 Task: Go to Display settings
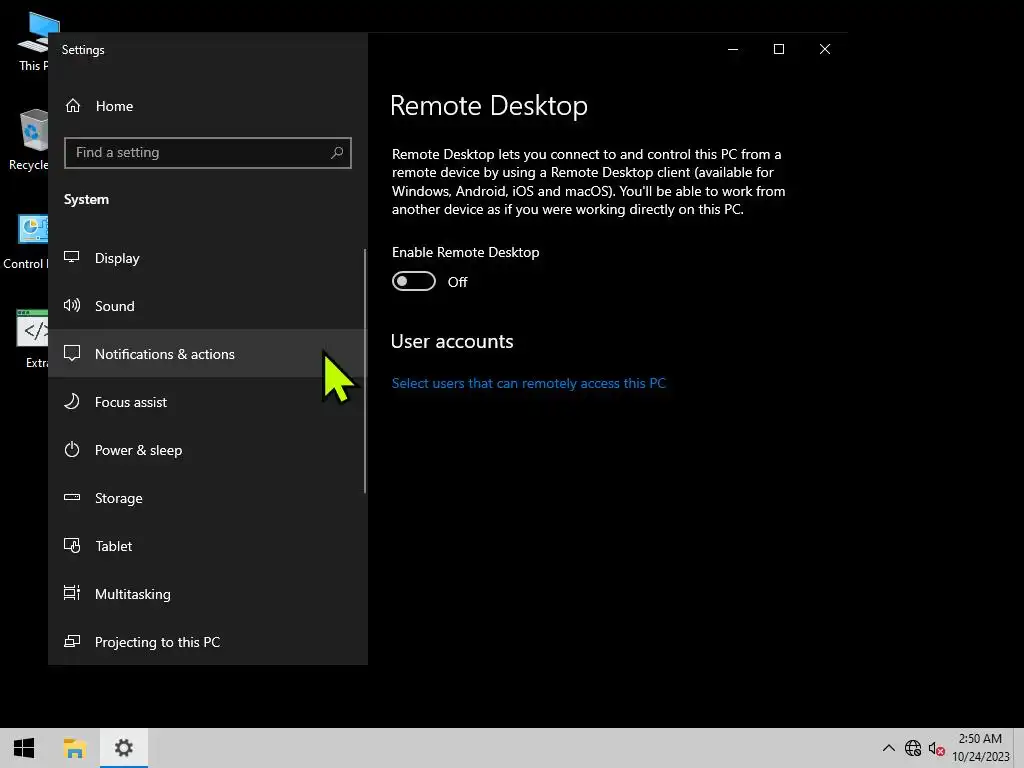coord(208,258)
